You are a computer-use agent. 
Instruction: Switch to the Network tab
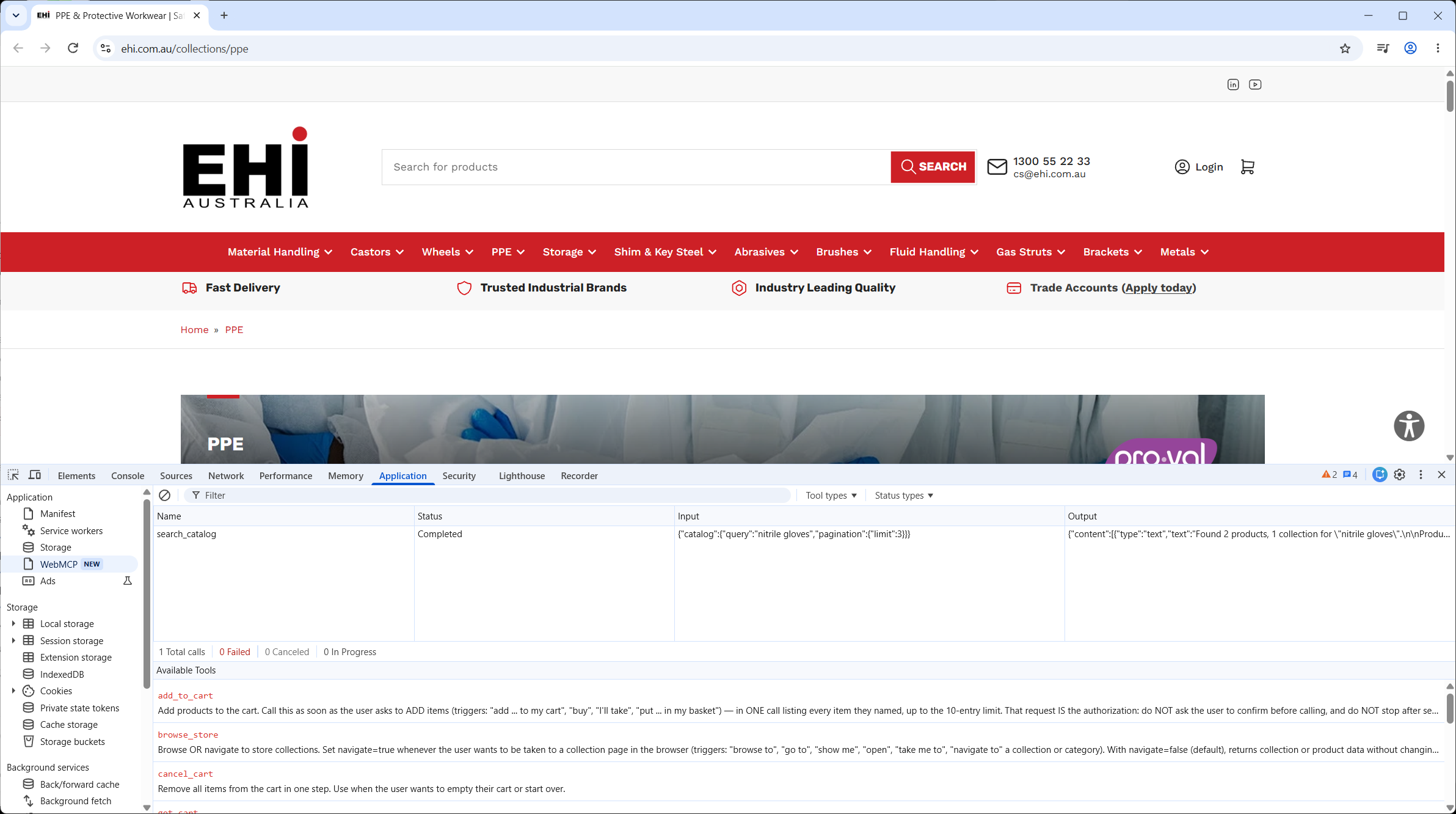coord(226,475)
